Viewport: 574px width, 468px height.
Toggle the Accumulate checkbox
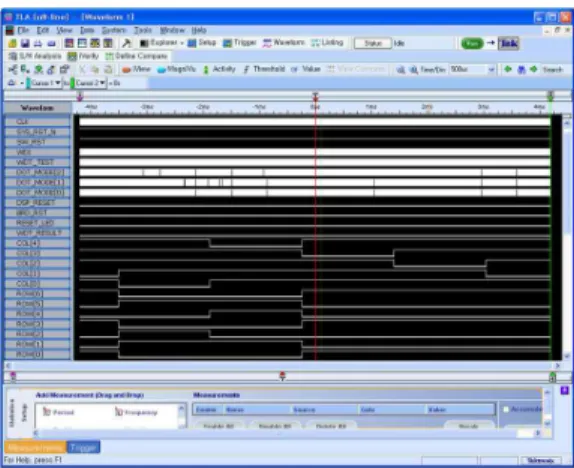(x=506, y=409)
